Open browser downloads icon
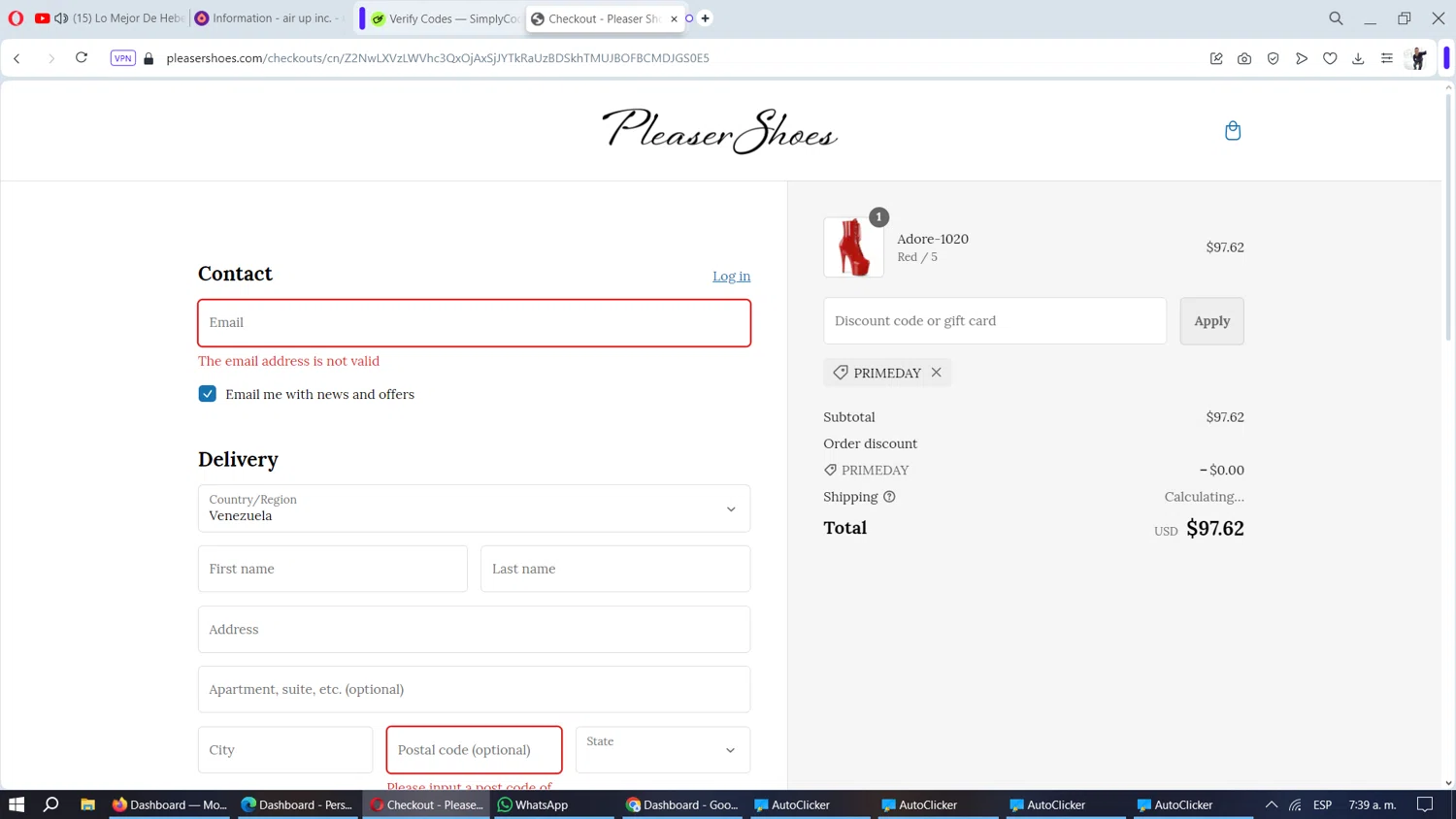1456x819 pixels. 1358,58
